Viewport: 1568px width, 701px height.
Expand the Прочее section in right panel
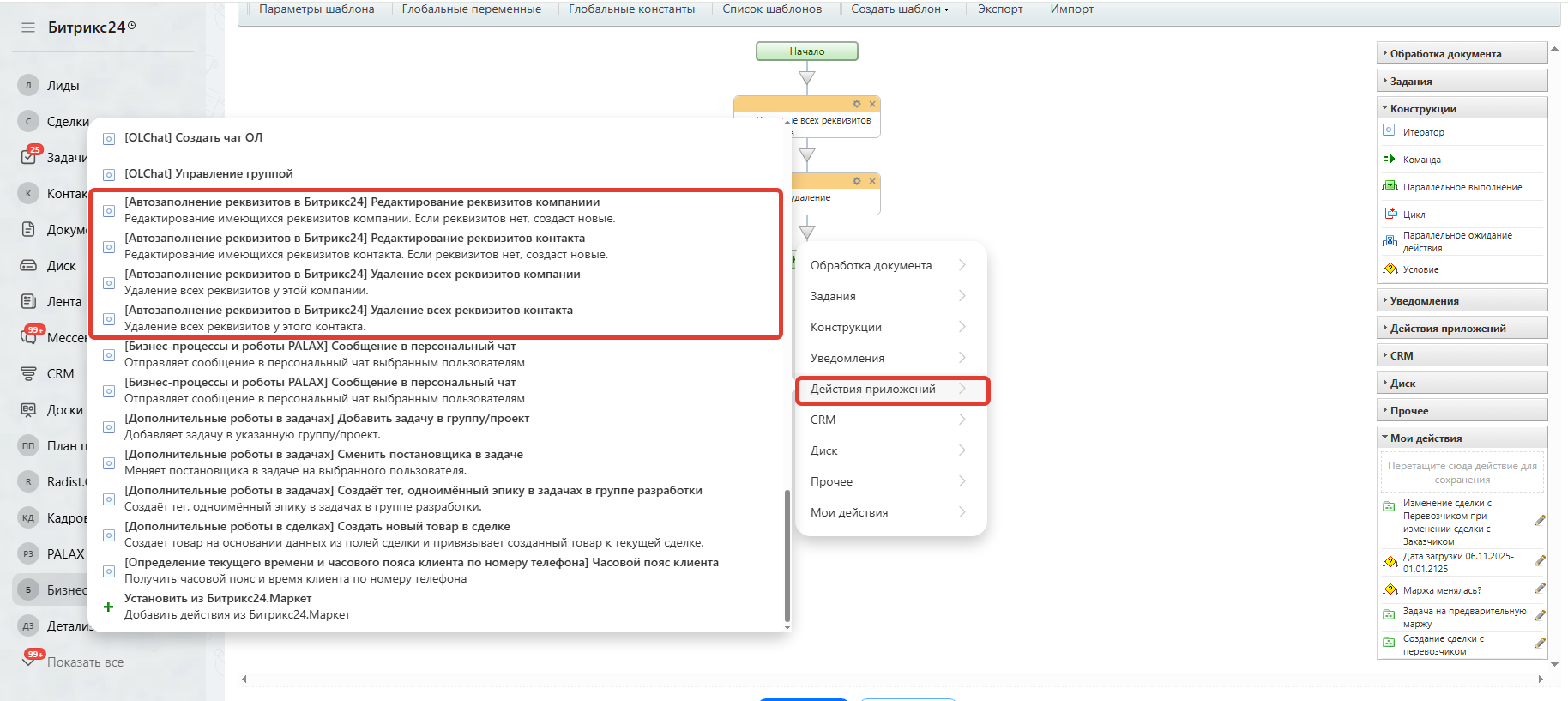coord(1462,410)
